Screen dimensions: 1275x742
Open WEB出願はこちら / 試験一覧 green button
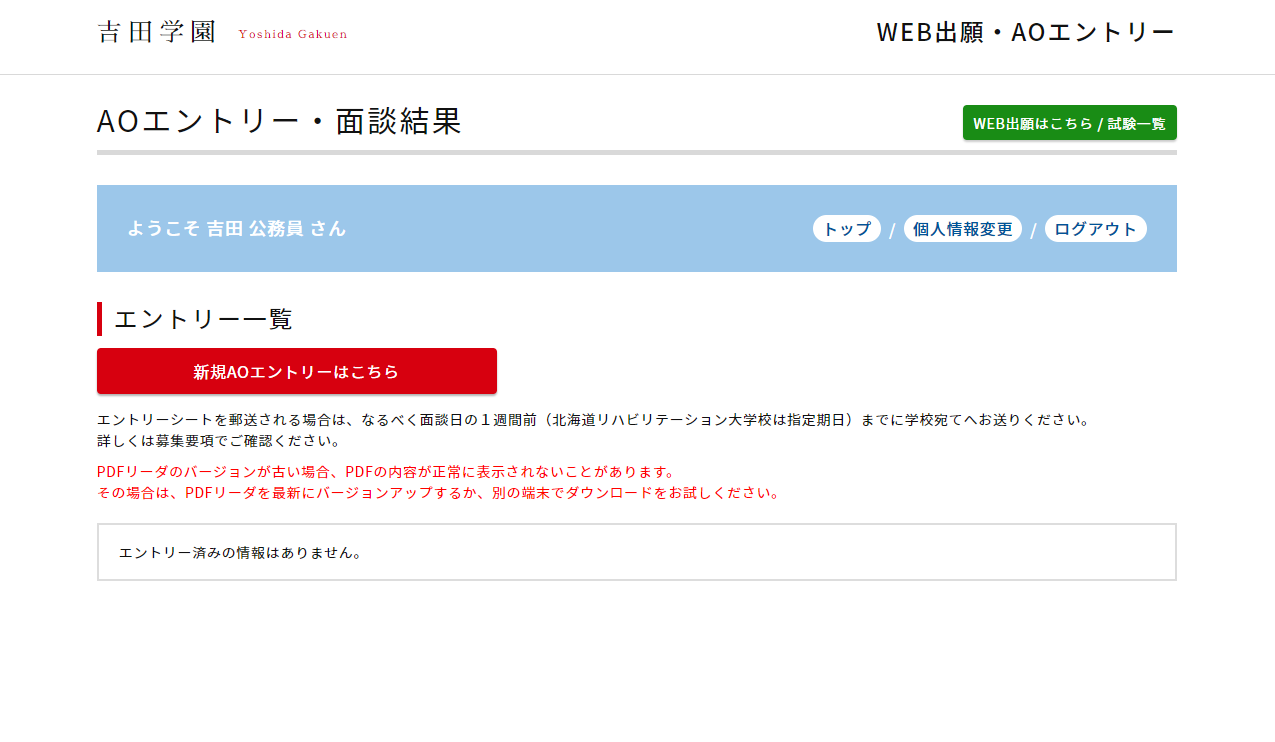click(x=1069, y=123)
